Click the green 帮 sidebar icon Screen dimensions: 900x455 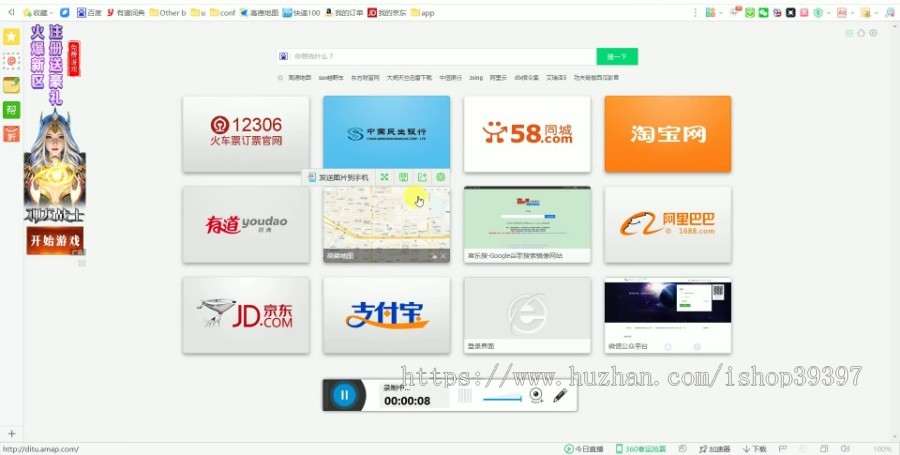click(x=11, y=110)
